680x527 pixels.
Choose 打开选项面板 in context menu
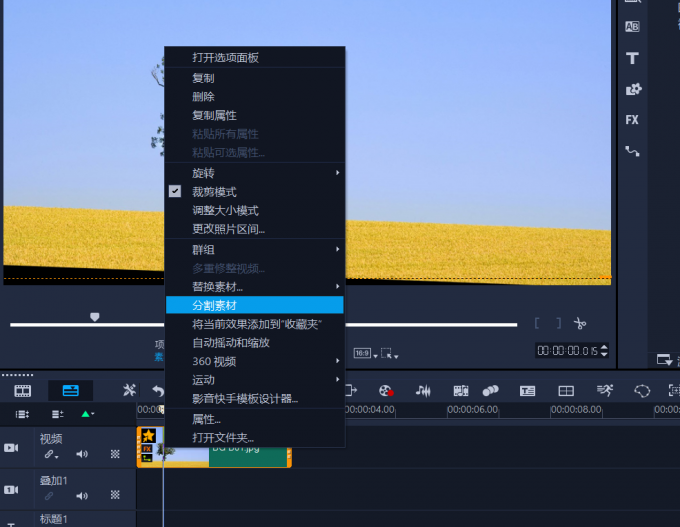click(x=255, y=57)
